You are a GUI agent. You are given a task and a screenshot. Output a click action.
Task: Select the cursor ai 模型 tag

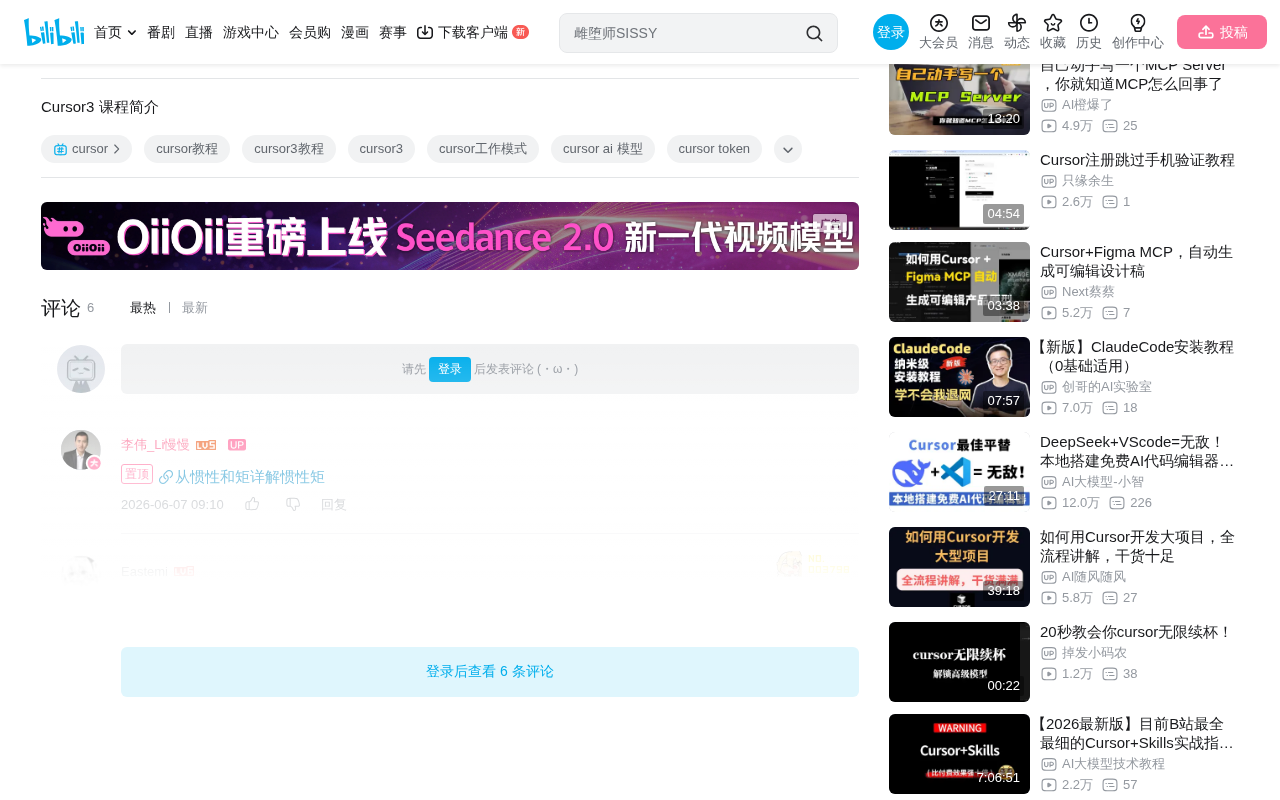tap(603, 149)
